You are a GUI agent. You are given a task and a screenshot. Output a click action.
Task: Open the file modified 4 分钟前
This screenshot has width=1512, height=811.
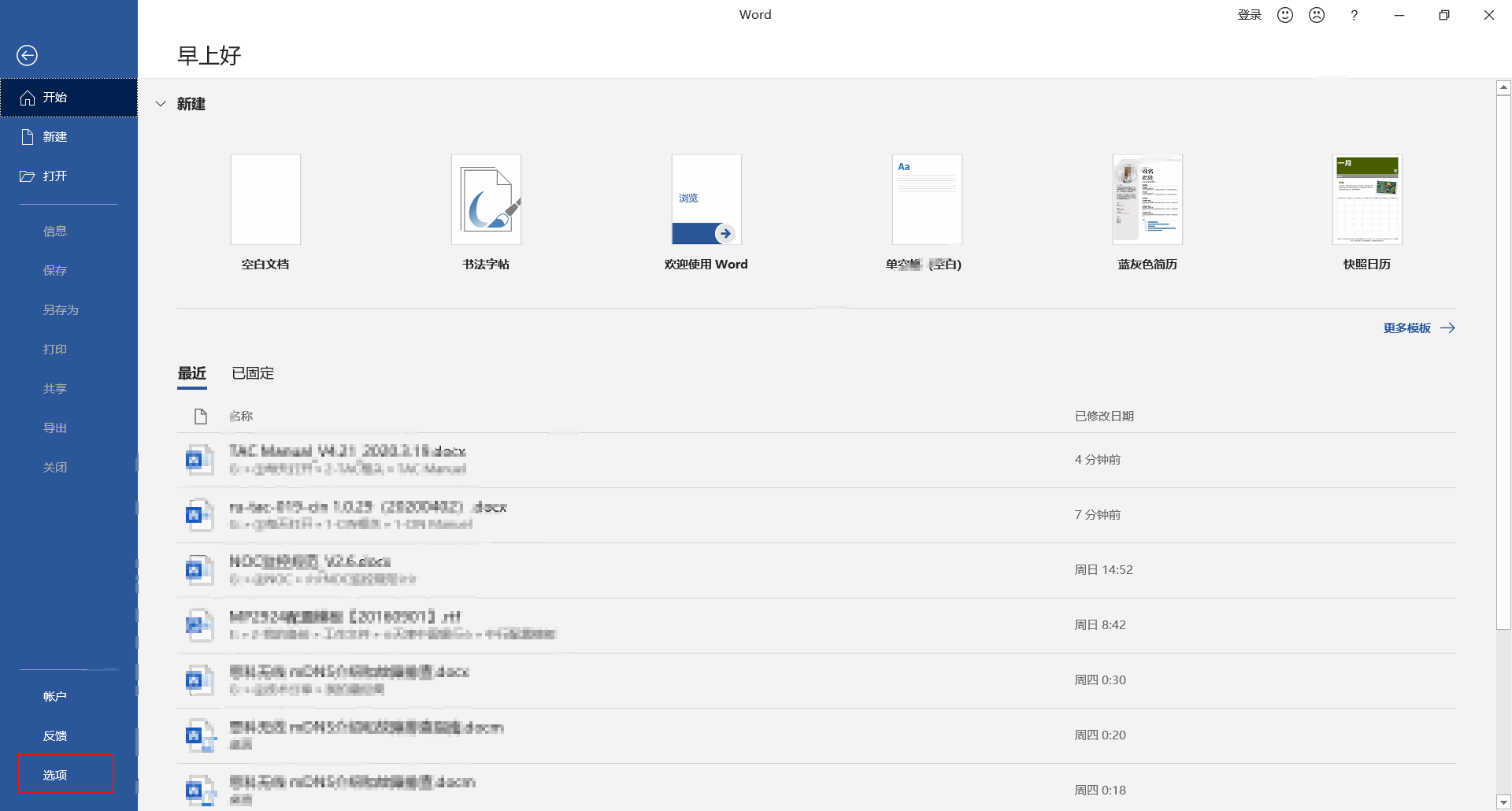tap(817, 460)
